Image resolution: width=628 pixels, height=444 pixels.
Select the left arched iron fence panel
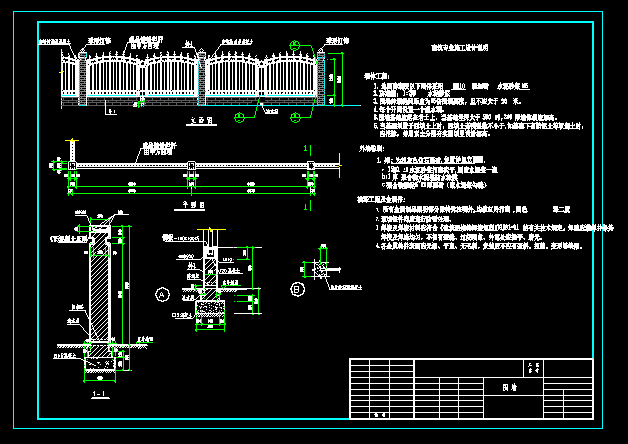click(115, 78)
